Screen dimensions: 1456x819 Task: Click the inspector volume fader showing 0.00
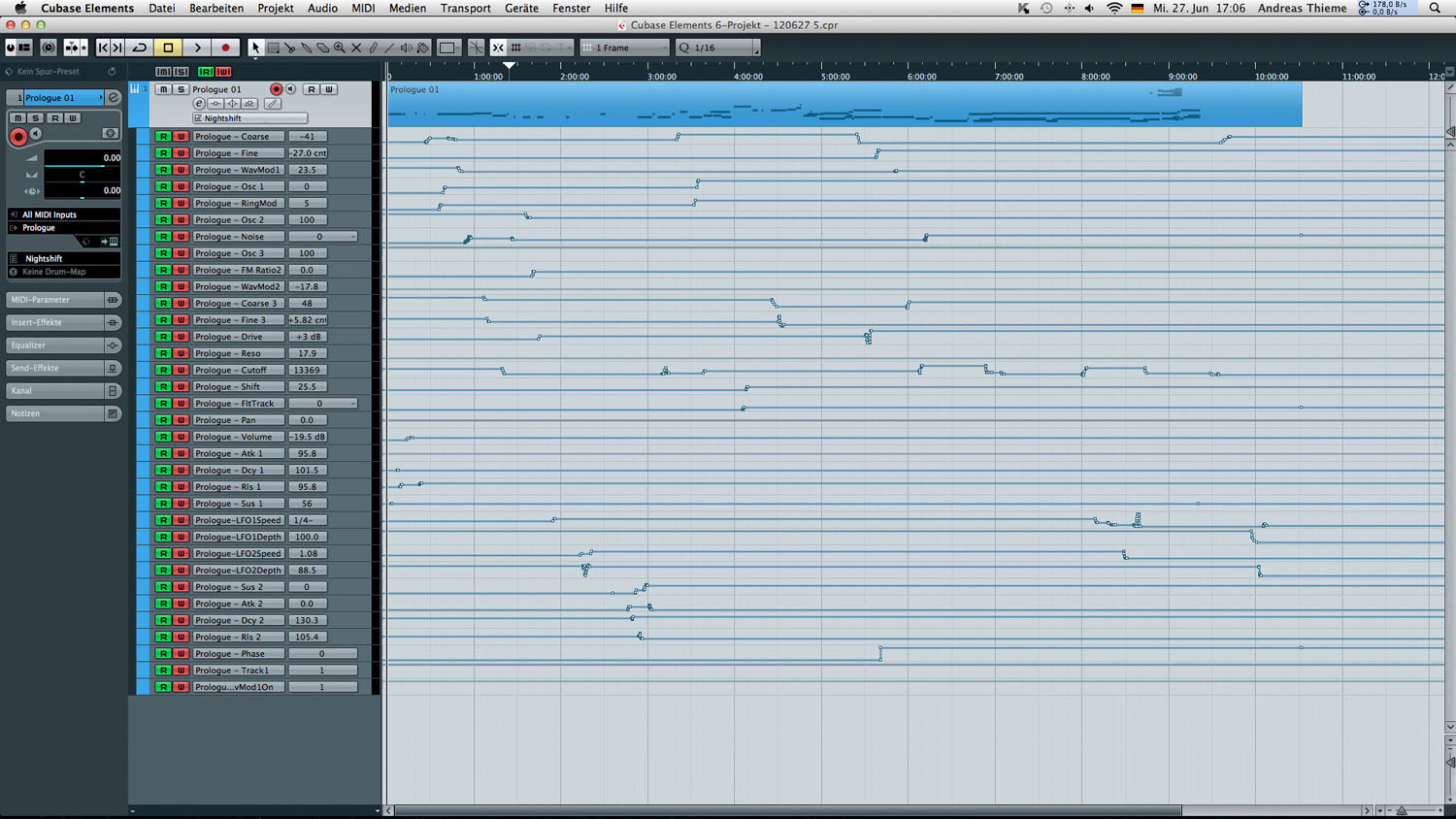coord(82,157)
